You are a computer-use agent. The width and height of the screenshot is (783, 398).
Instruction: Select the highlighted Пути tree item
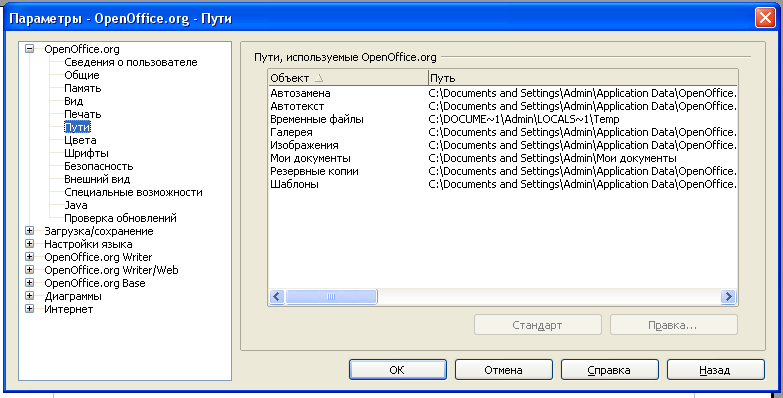[x=77, y=127]
